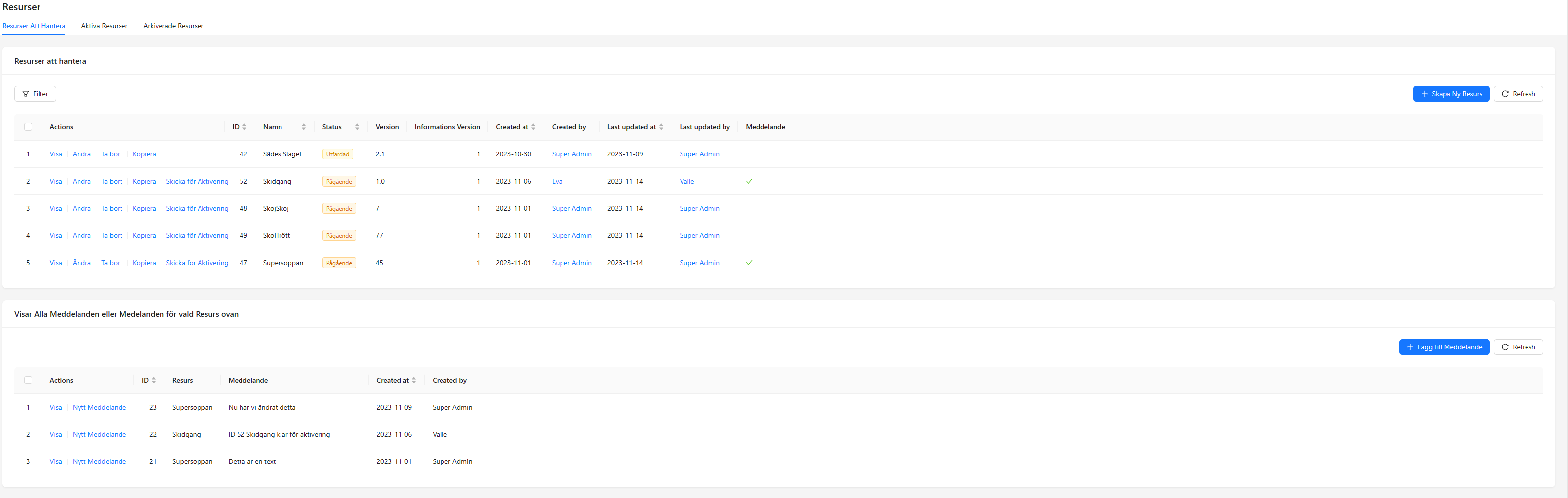Screen dimensions: 1568x498
Task: Open creator Eva's profile link
Action: [557, 181]
